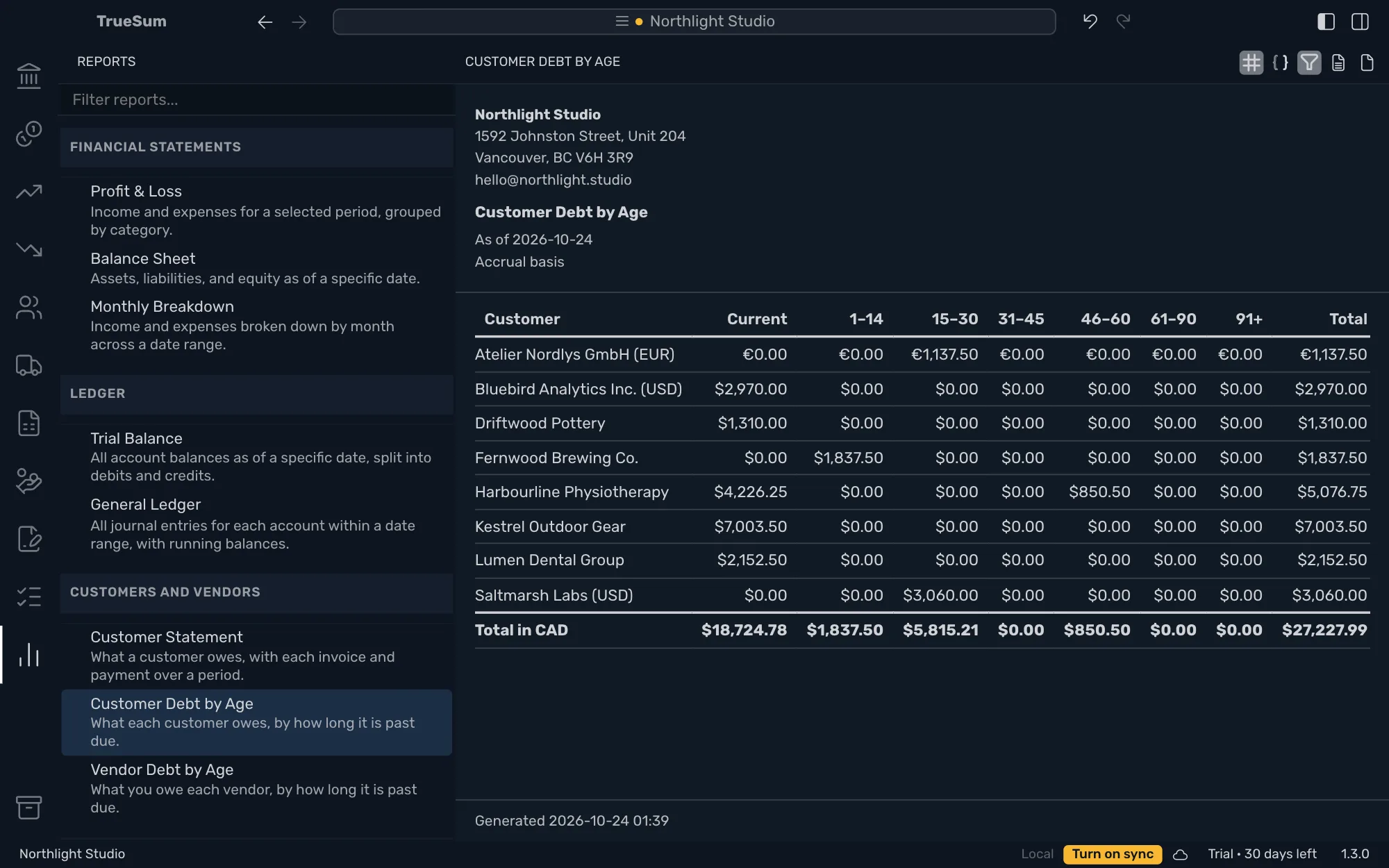Collapse the Customers and Vendors section

256,592
